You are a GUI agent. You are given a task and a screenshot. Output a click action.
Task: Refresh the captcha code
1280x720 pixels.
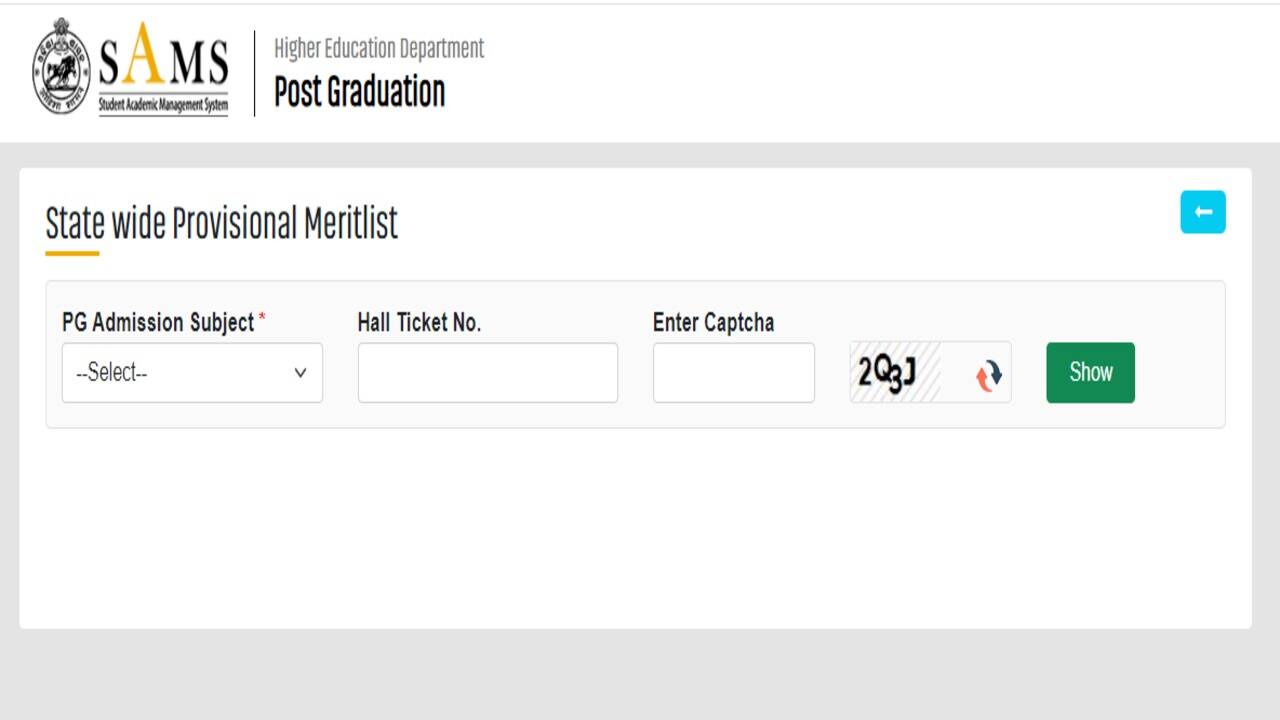(988, 374)
